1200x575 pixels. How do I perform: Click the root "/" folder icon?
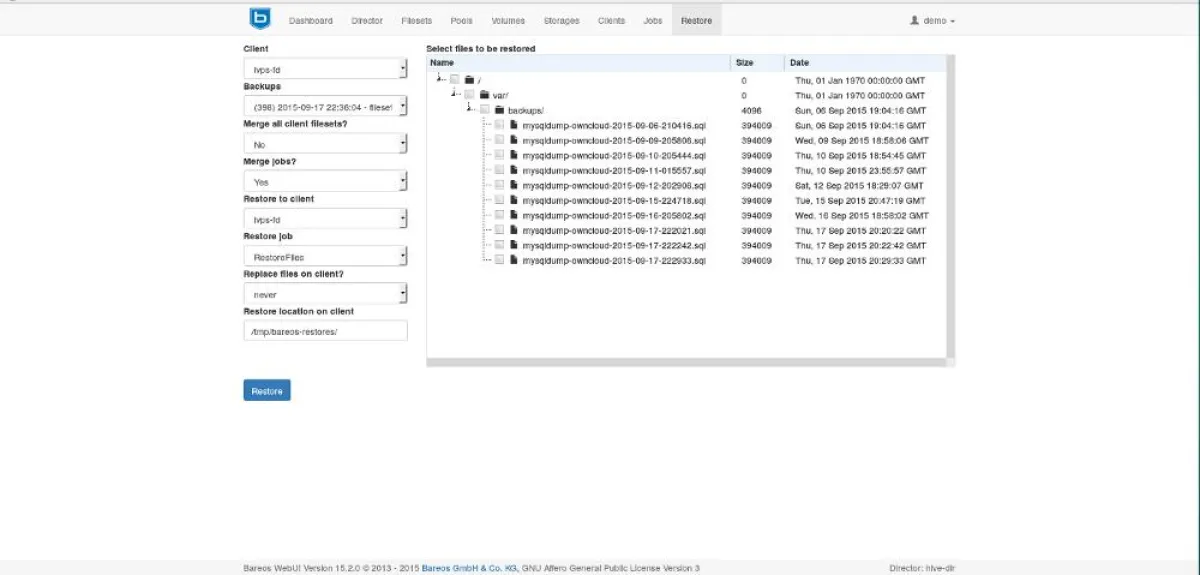(x=469, y=79)
